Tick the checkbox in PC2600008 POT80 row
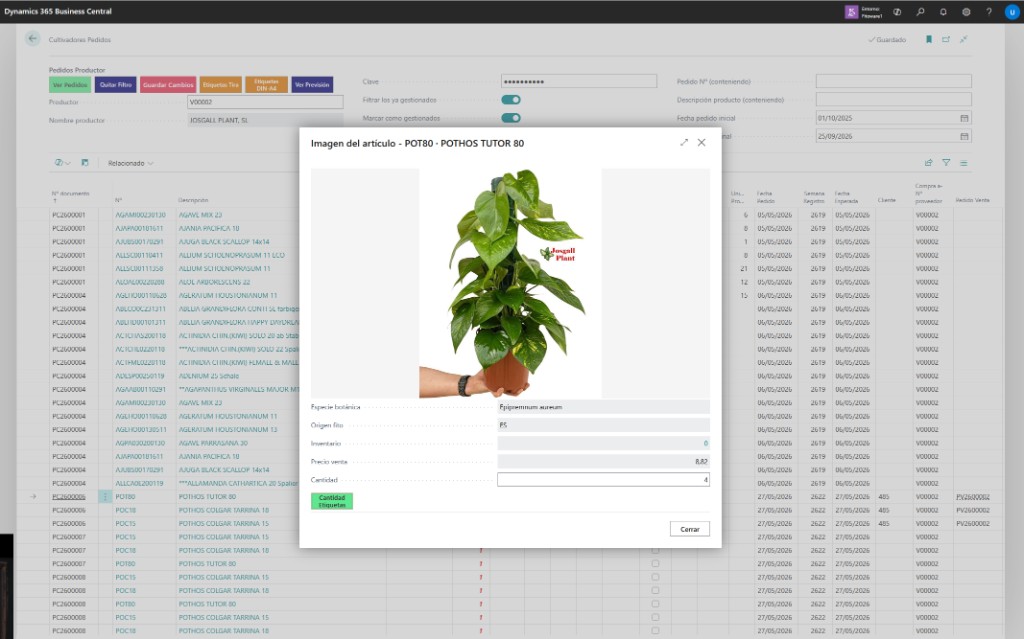The width and height of the screenshot is (1024, 639). click(x=655, y=604)
